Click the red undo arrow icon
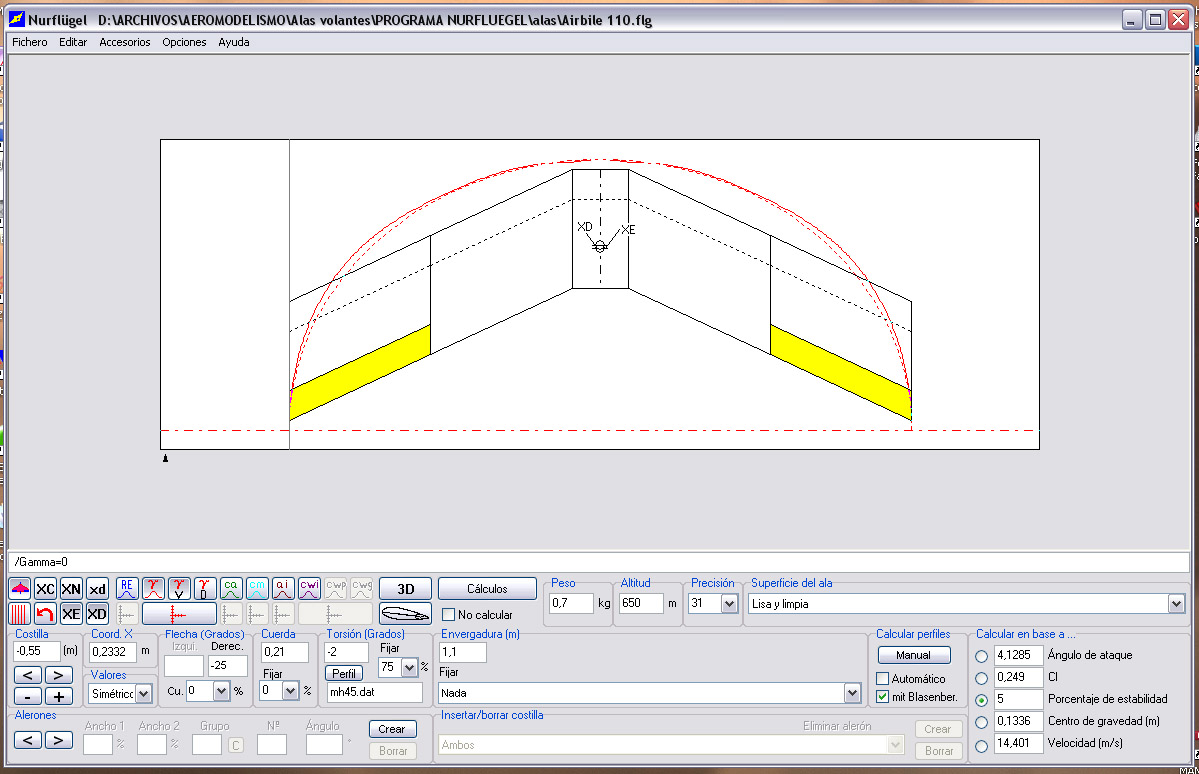Image resolution: width=1199 pixels, height=774 pixels. 45,613
